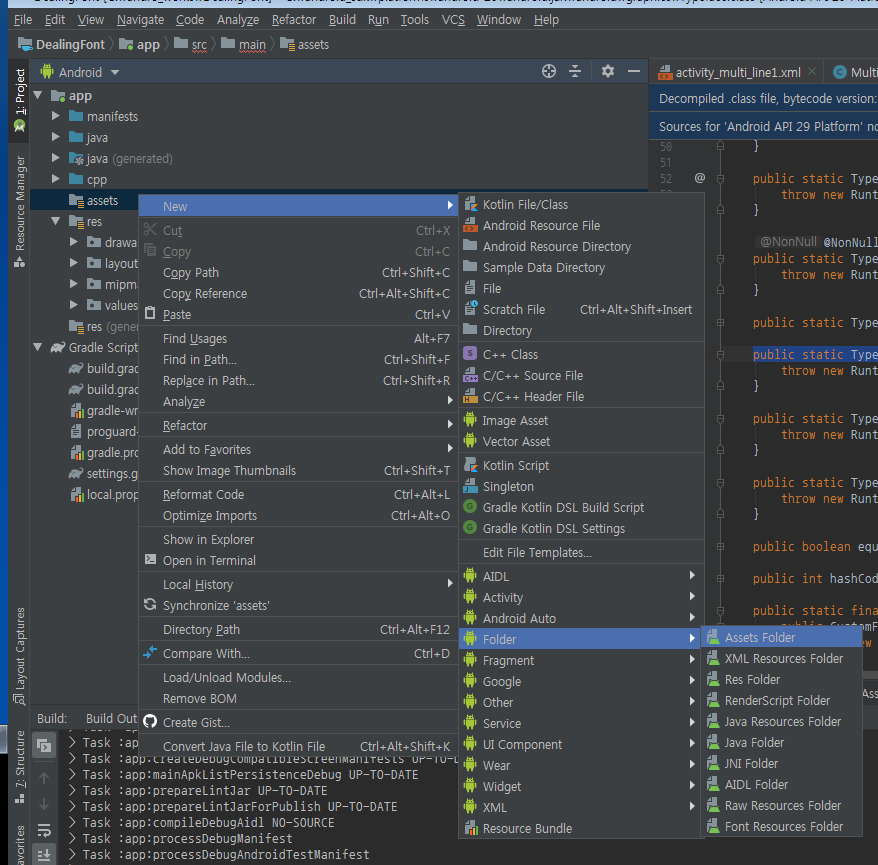Open Layout Captures side tab
The width and height of the screenshot is (878, 865).
coord(20,655)
